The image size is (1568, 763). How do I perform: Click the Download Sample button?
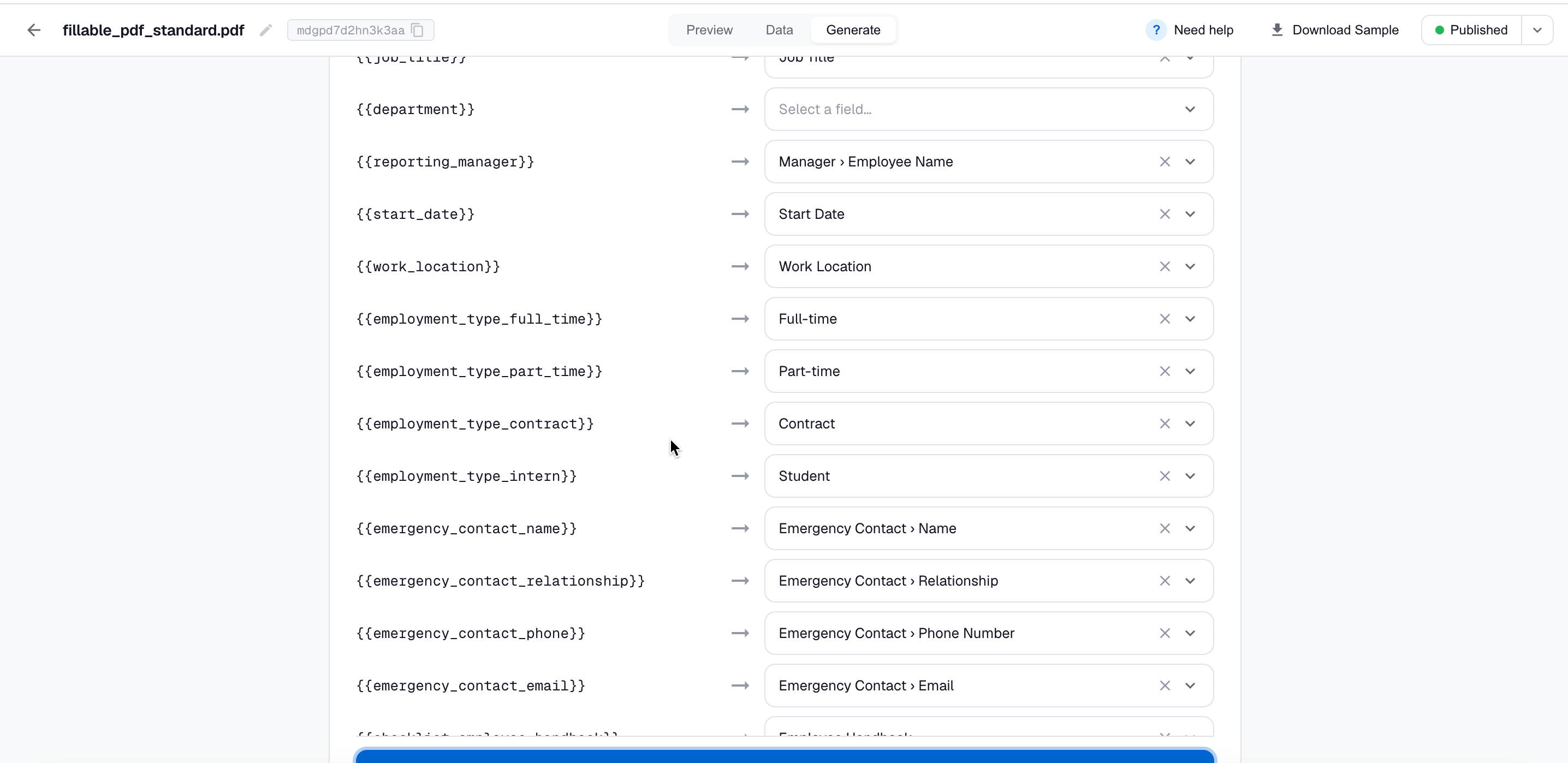[x=1335, y=30]
